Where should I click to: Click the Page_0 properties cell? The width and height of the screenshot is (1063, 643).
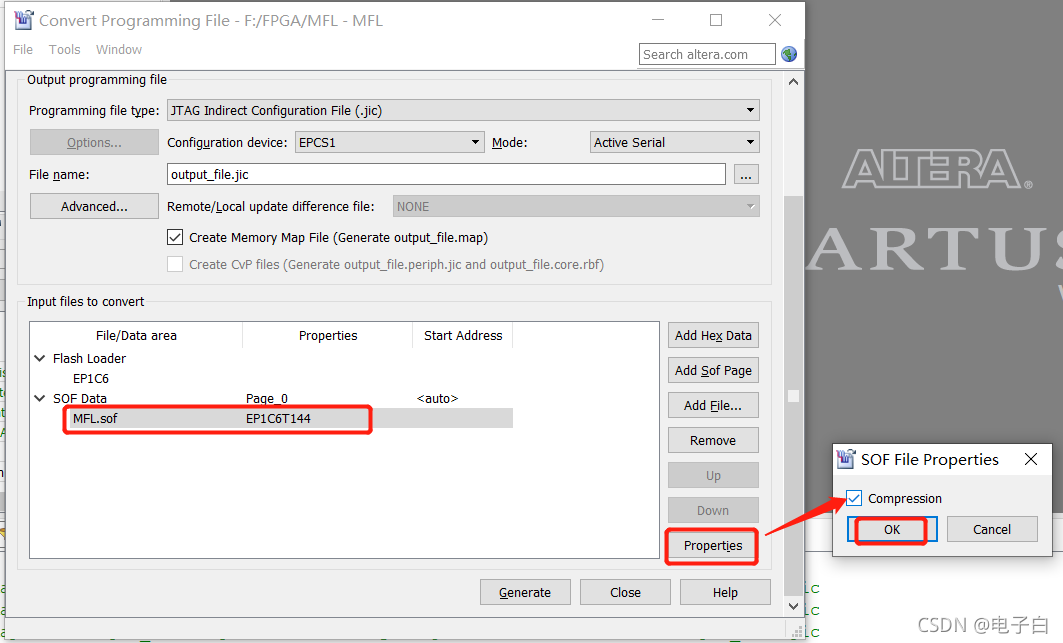click(x=266, y=398)
